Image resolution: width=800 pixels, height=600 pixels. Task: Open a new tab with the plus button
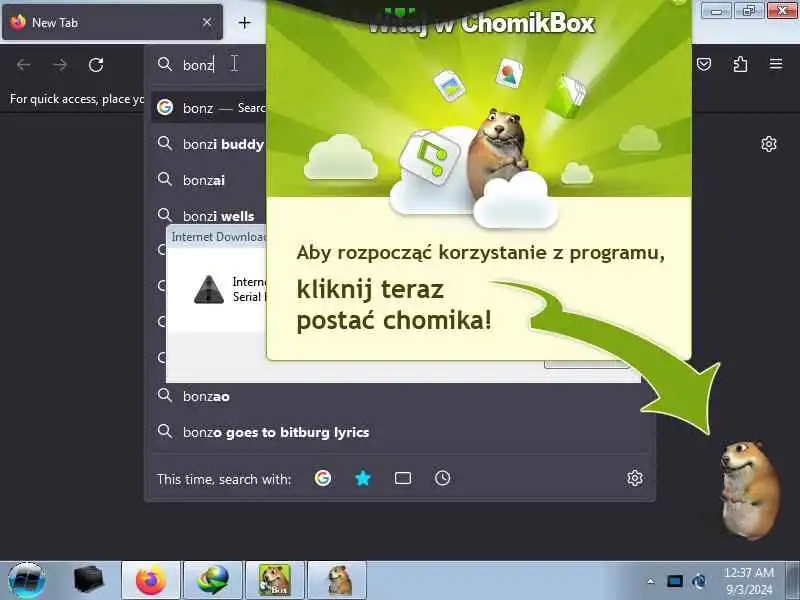(x=244, y=22)
